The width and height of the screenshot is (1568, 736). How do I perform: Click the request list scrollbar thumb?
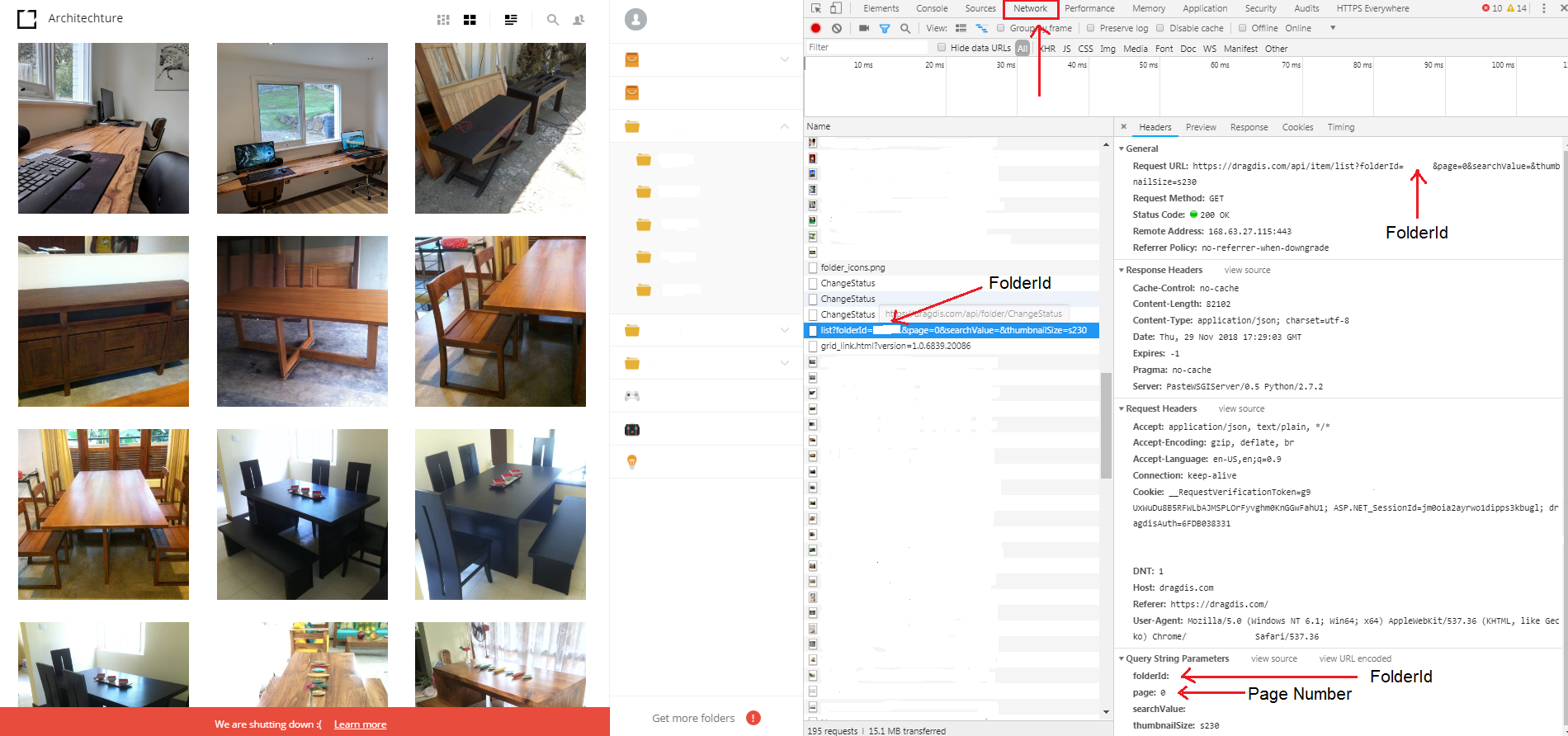pos(1106,425)
